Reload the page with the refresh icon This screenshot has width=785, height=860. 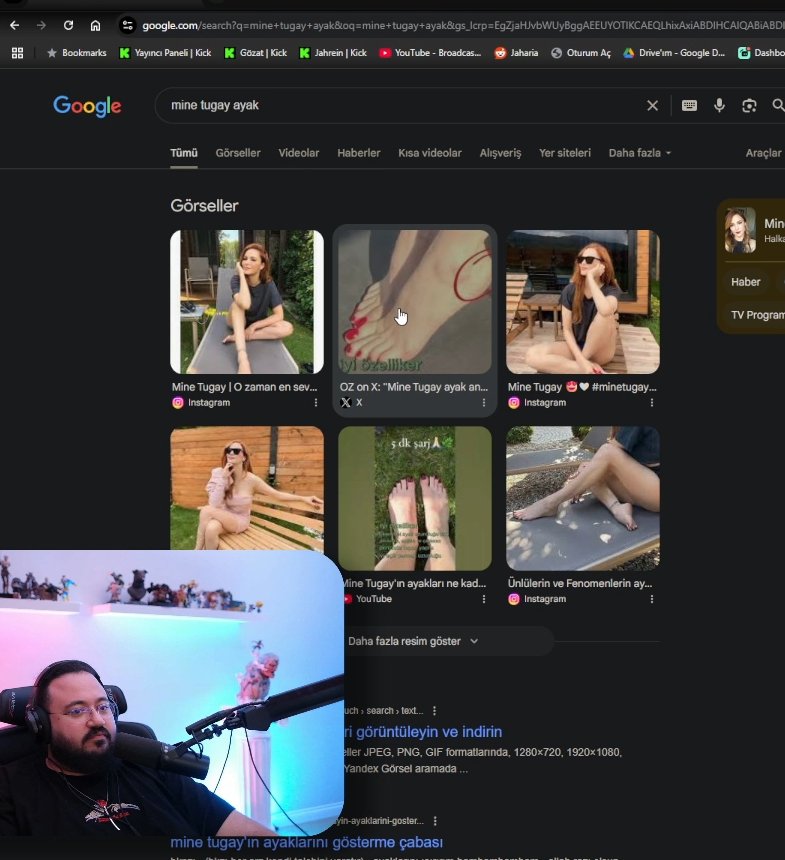tap(68, 25)
